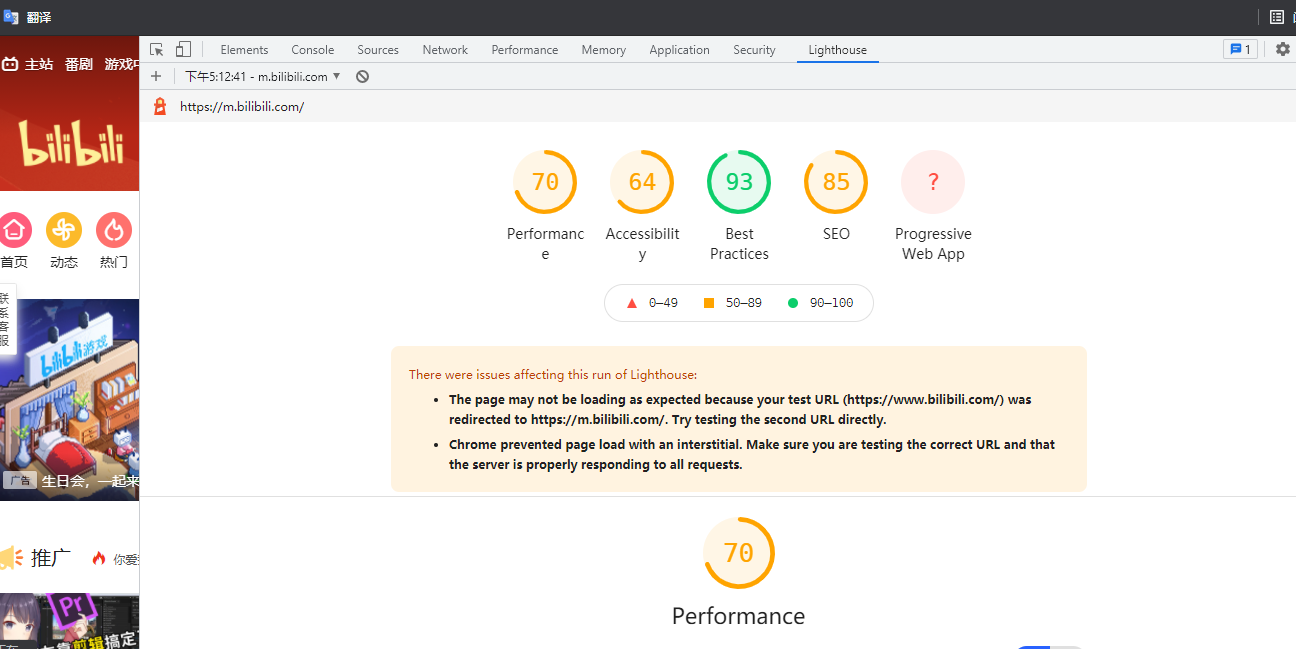1296x649 pixels.
Task: Tap the 动态 pinwheel icon
Action: [64, 230]
